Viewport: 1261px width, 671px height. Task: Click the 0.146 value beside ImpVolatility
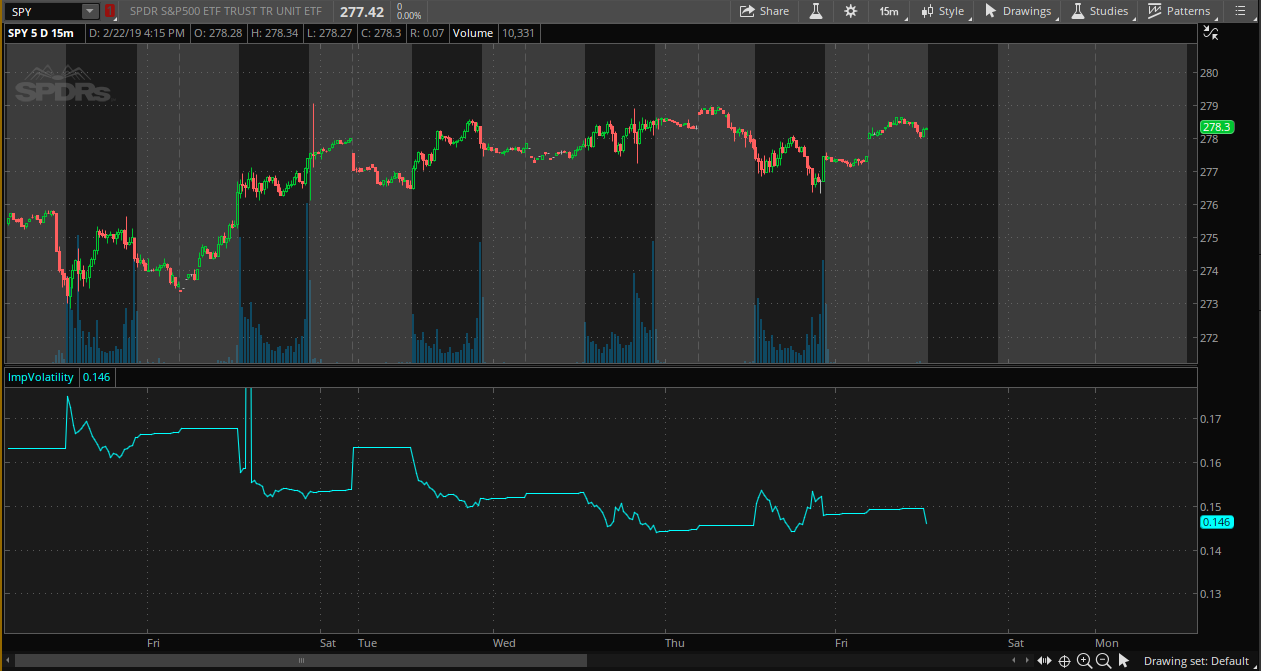click(96, 377)
